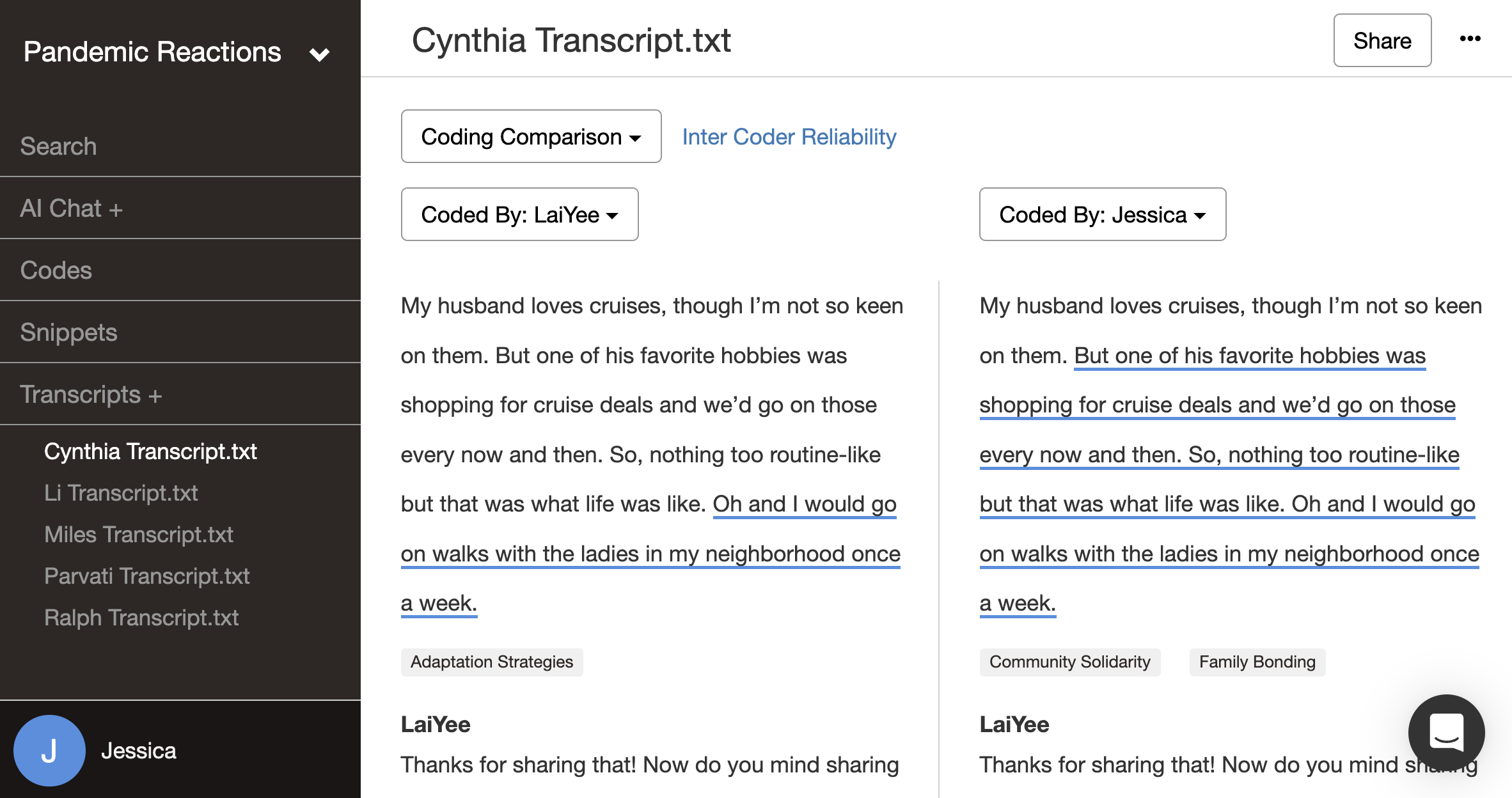Open the Coding Comparison dropdown

pos(530,136)
